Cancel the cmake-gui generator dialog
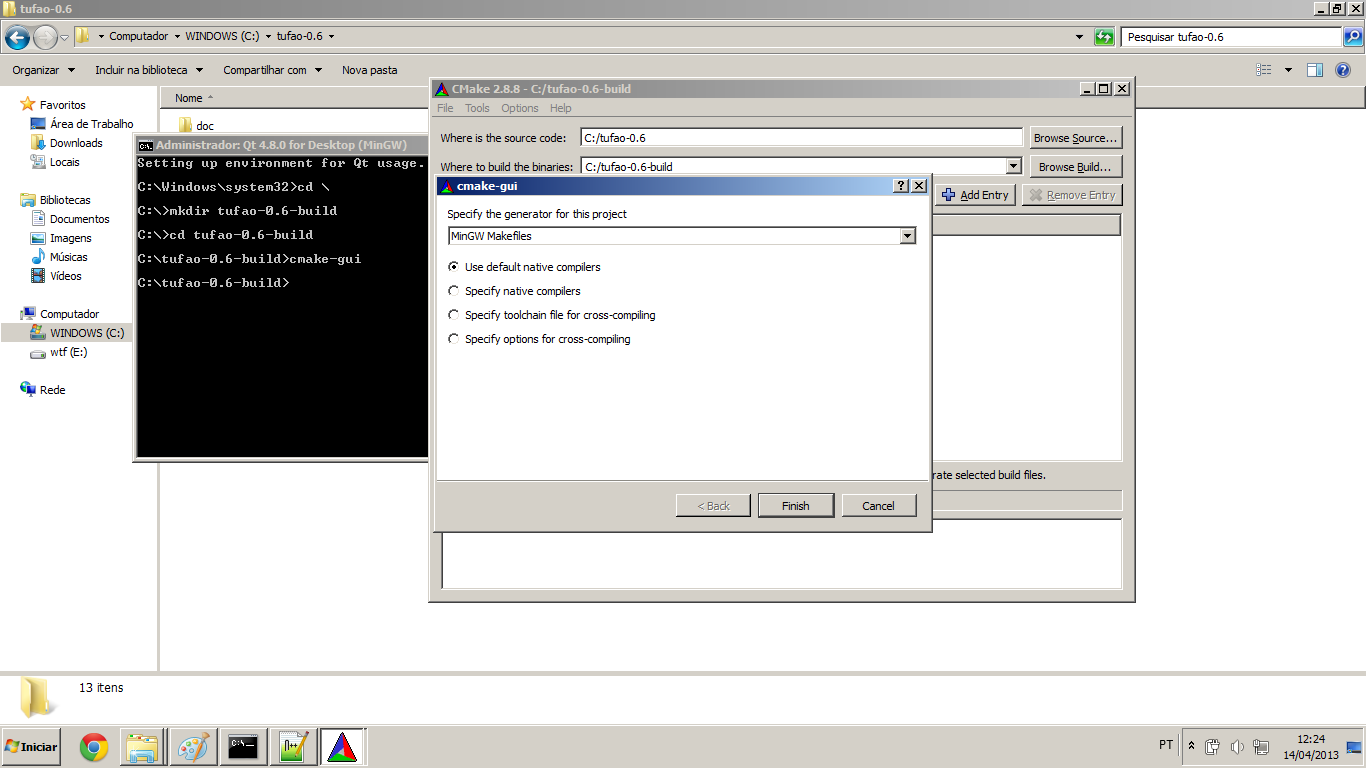Screen dimensions: 1366x768 878,506
